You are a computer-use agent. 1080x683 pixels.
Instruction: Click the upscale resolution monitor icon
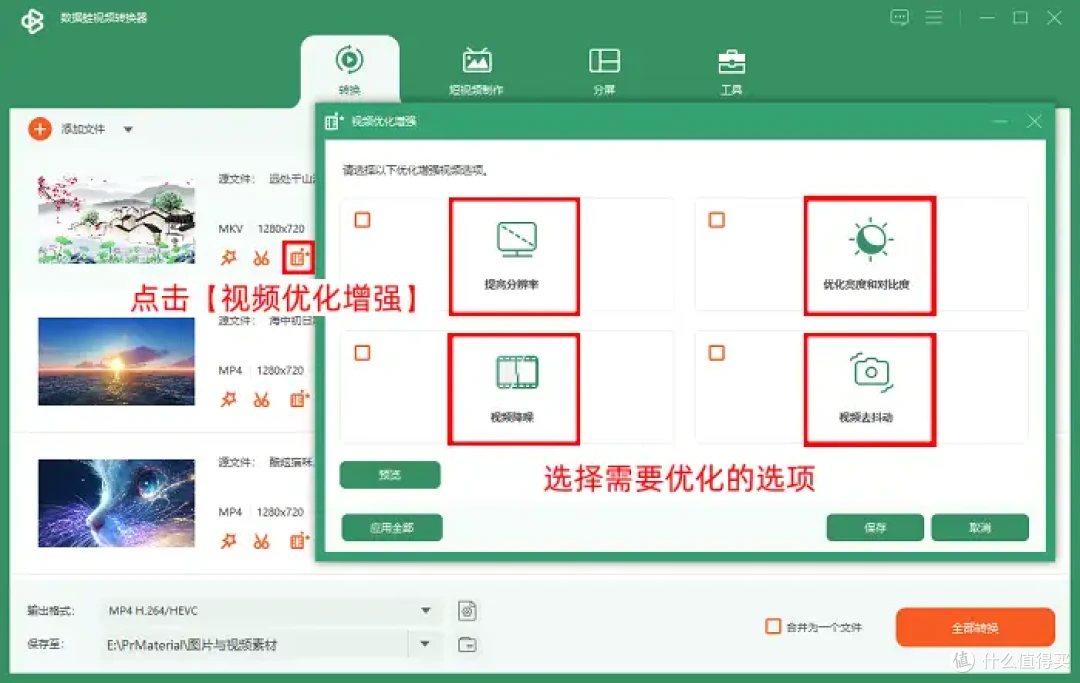517,239
